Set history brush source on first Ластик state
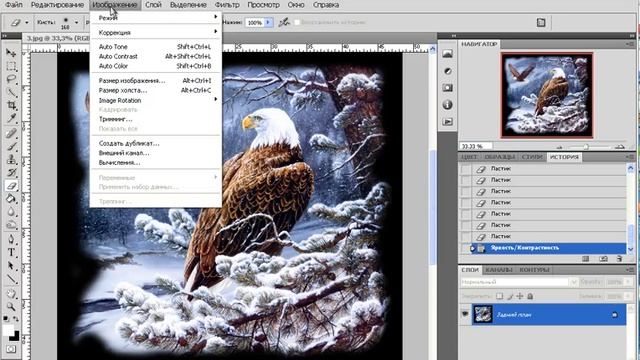 point(466,169)
